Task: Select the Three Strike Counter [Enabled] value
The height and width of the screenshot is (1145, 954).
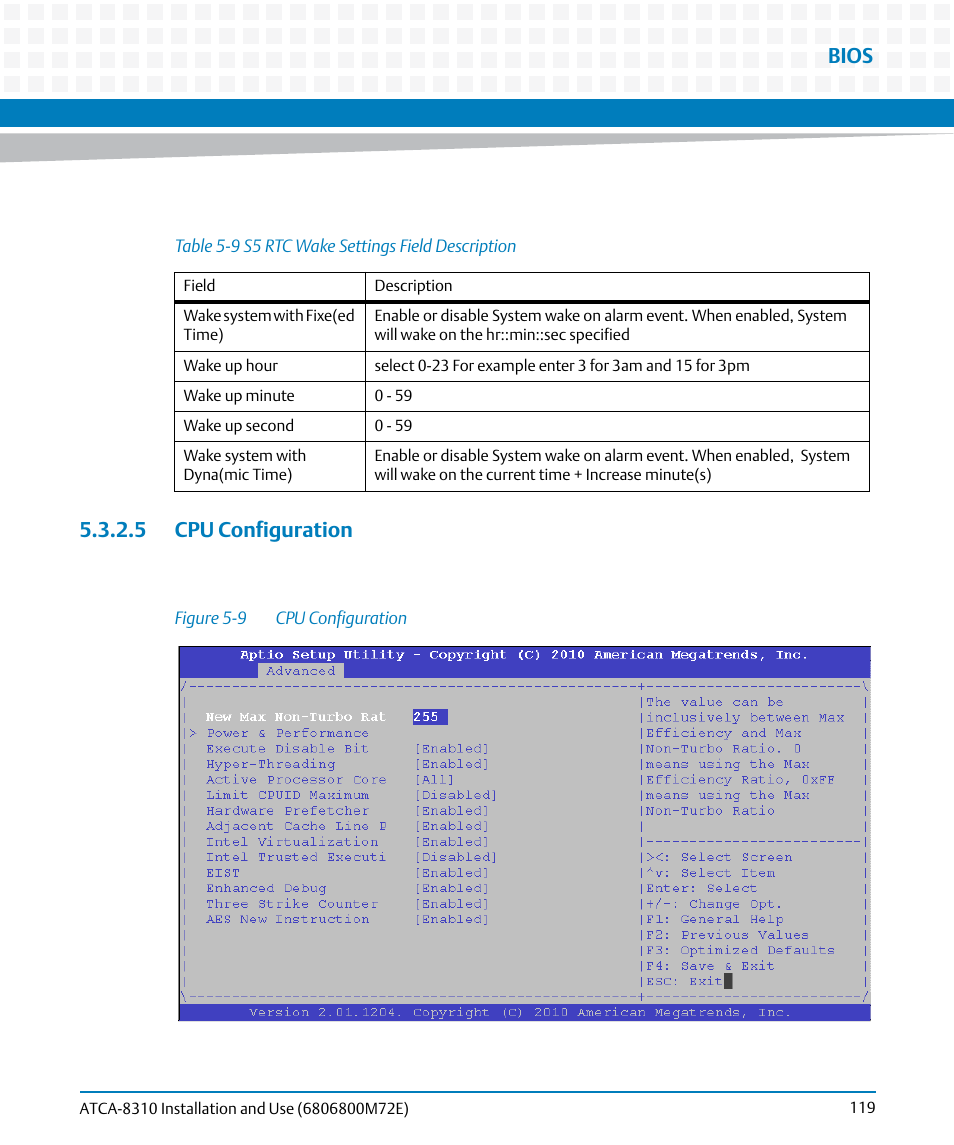Action: (x=451, y=904)
